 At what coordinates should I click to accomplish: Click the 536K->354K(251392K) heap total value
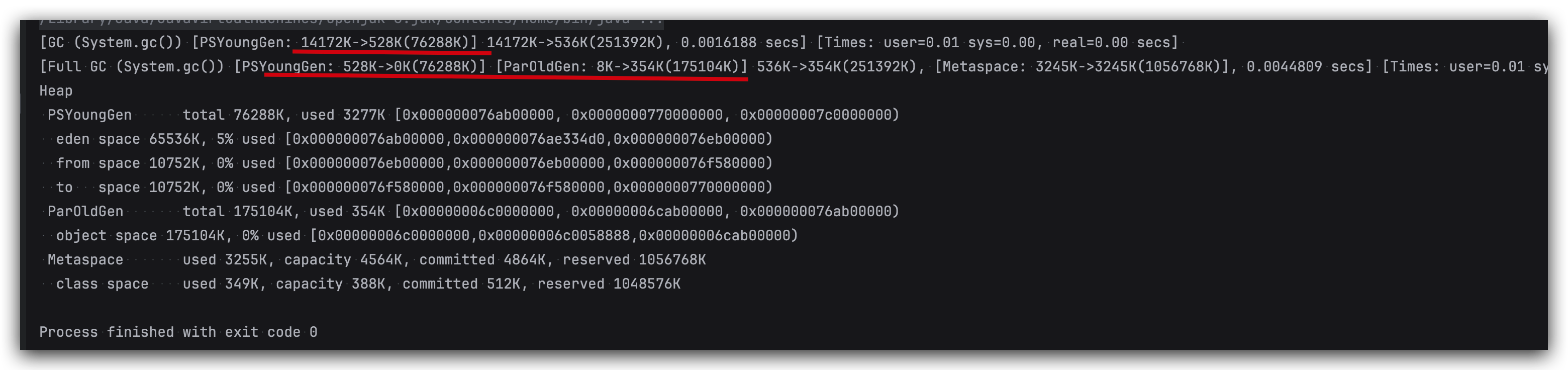(x=836, y=67)
